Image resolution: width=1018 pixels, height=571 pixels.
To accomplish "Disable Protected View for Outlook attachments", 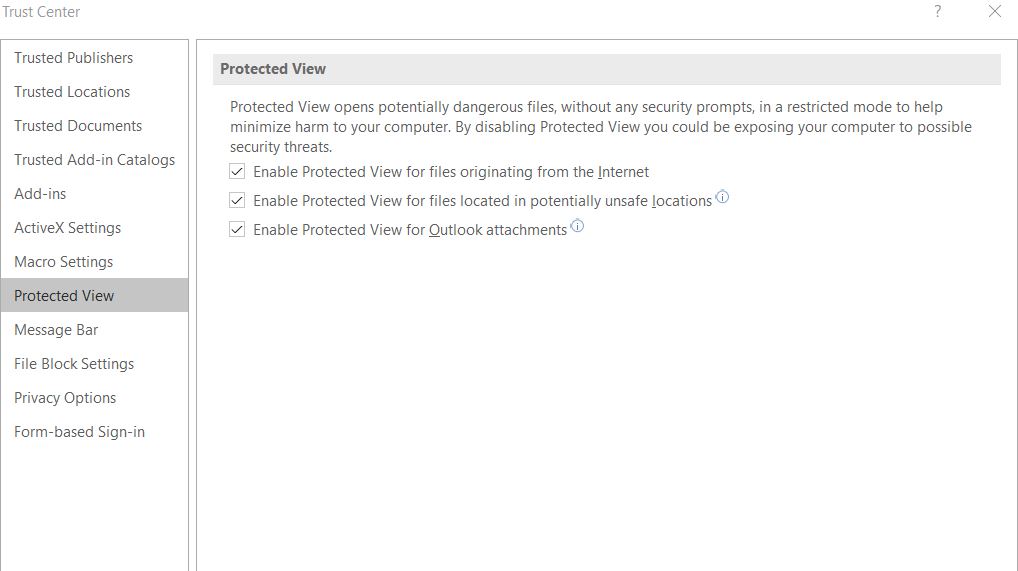I will [x=237, y=229].
